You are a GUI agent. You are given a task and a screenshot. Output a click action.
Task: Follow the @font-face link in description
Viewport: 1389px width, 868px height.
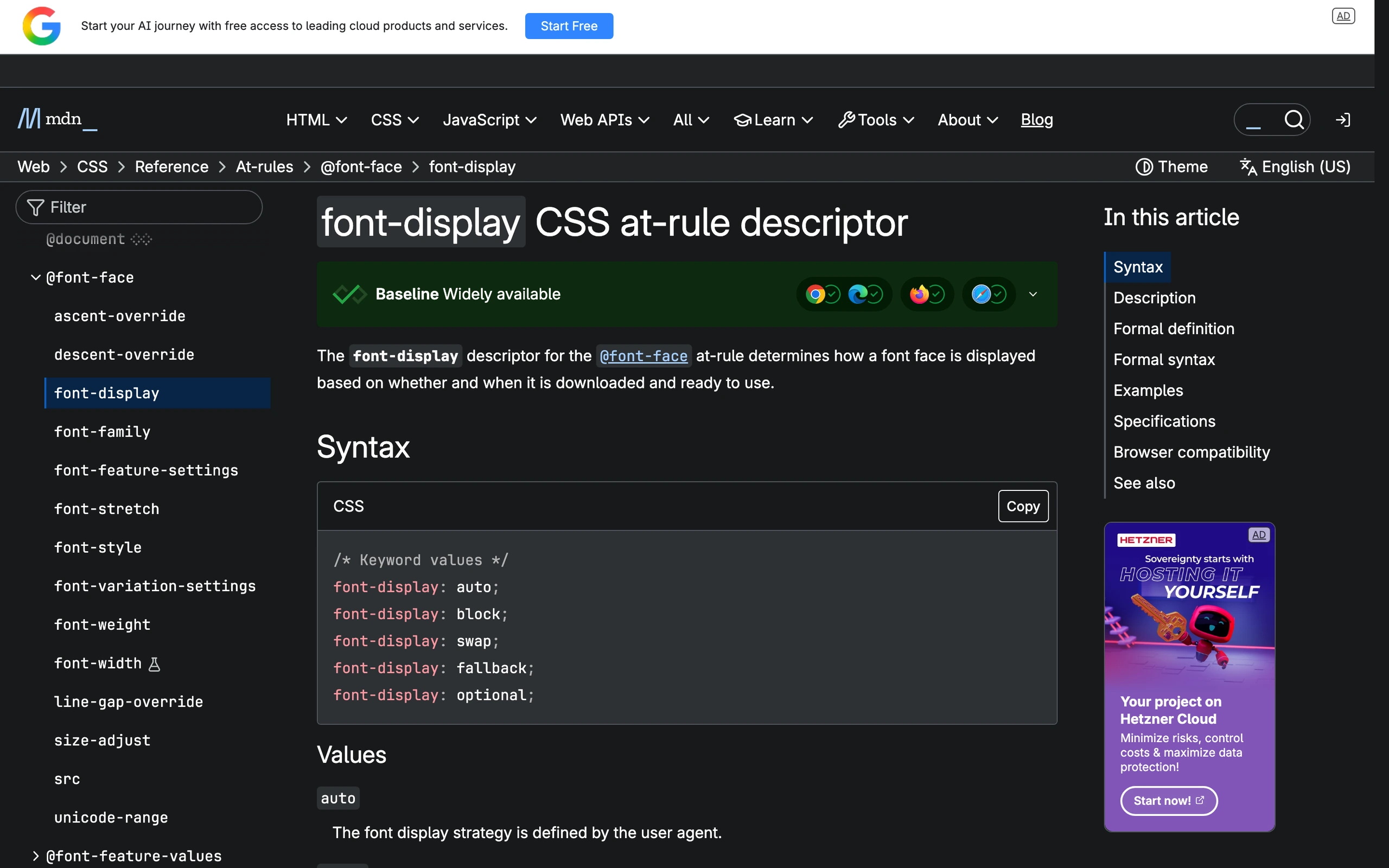coord(643,356)
